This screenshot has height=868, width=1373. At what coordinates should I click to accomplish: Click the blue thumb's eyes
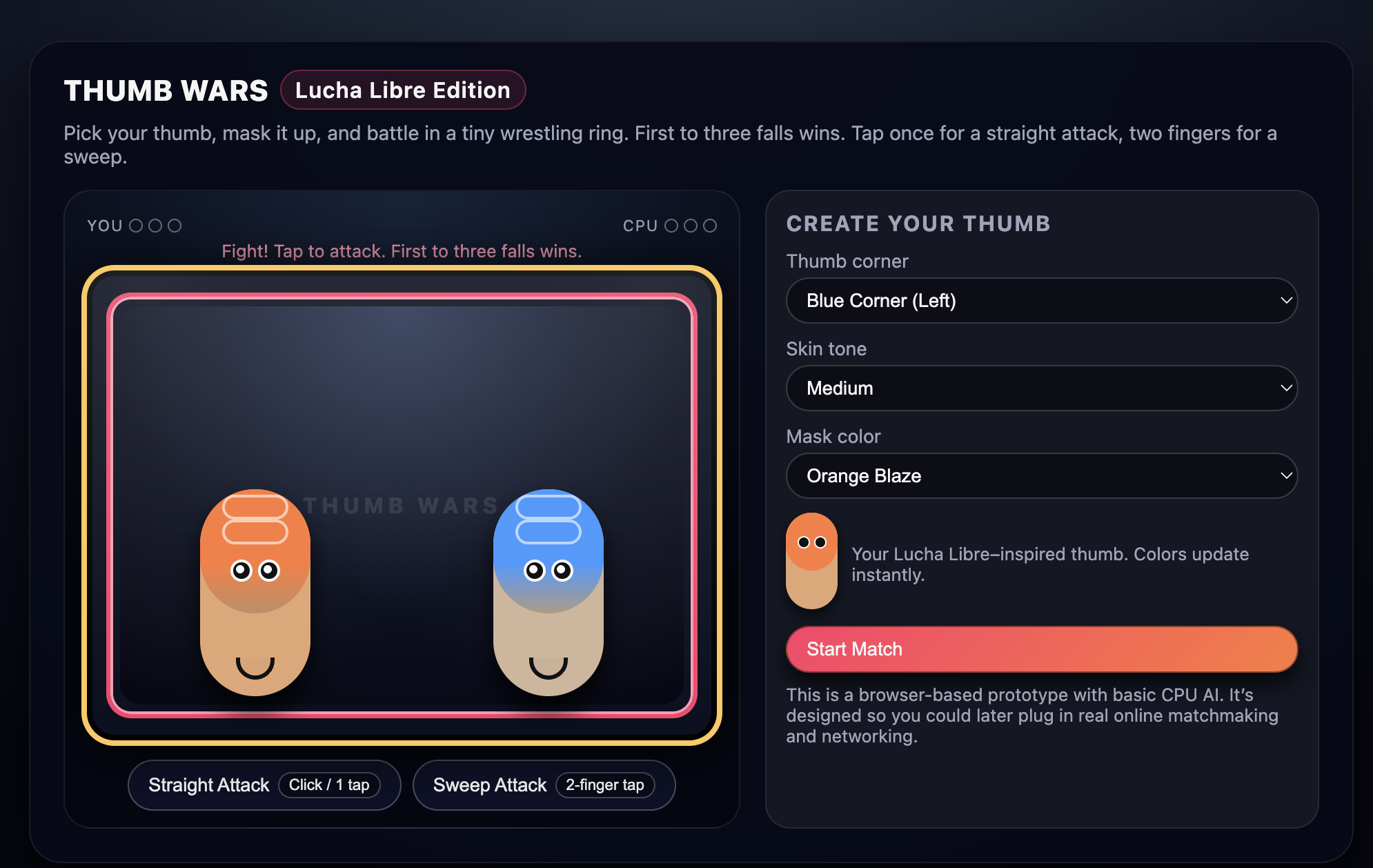pyautogui.click(x=548, y=571)
